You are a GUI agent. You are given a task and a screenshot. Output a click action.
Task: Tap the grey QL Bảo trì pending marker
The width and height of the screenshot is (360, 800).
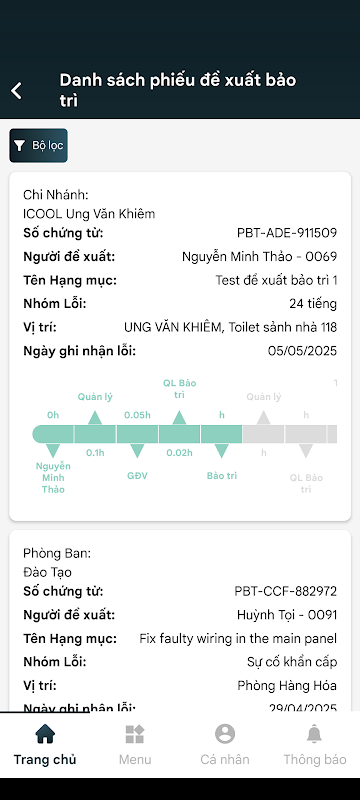point(305,451)
